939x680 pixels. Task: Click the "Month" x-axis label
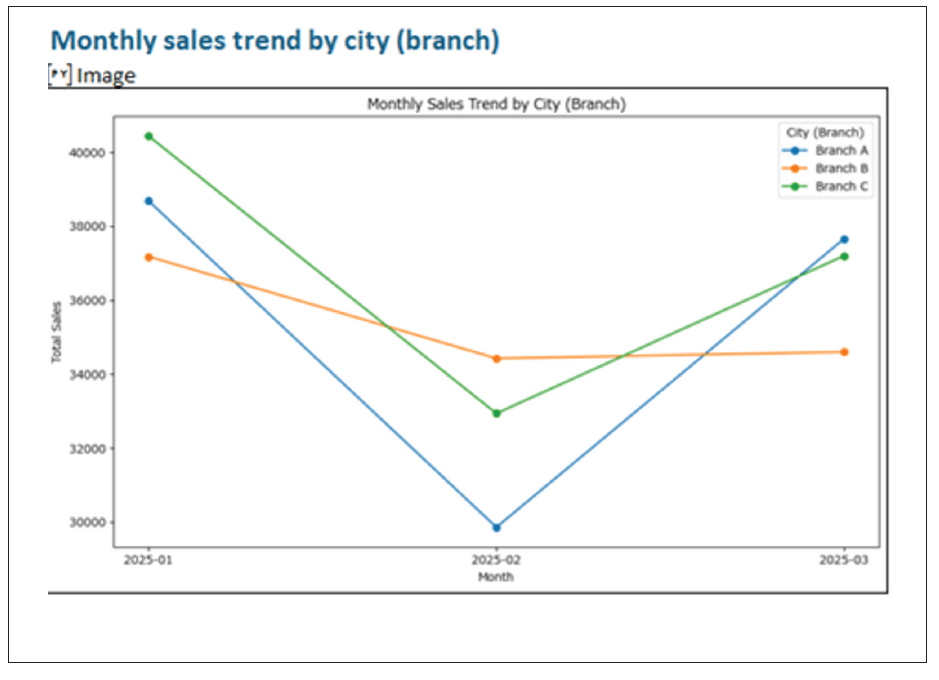point(496,577)
